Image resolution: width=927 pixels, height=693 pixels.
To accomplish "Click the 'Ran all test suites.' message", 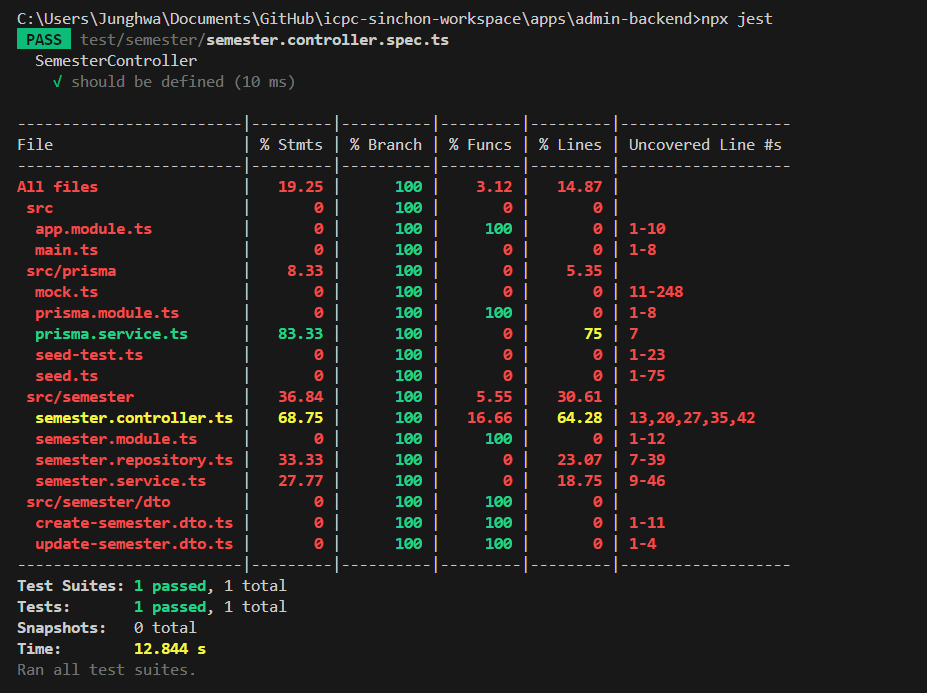I will coord(106,670).
